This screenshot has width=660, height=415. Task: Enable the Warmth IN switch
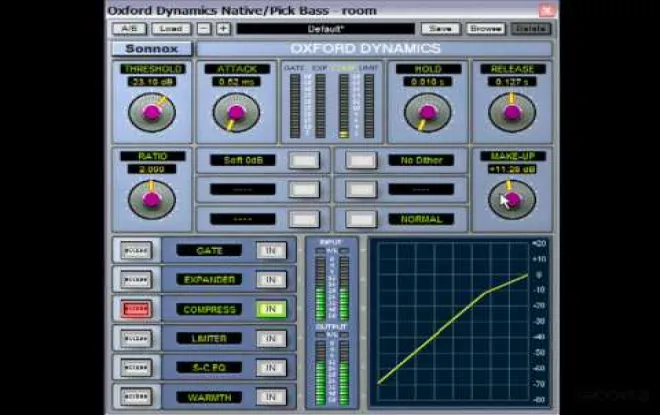coord(271,397)
